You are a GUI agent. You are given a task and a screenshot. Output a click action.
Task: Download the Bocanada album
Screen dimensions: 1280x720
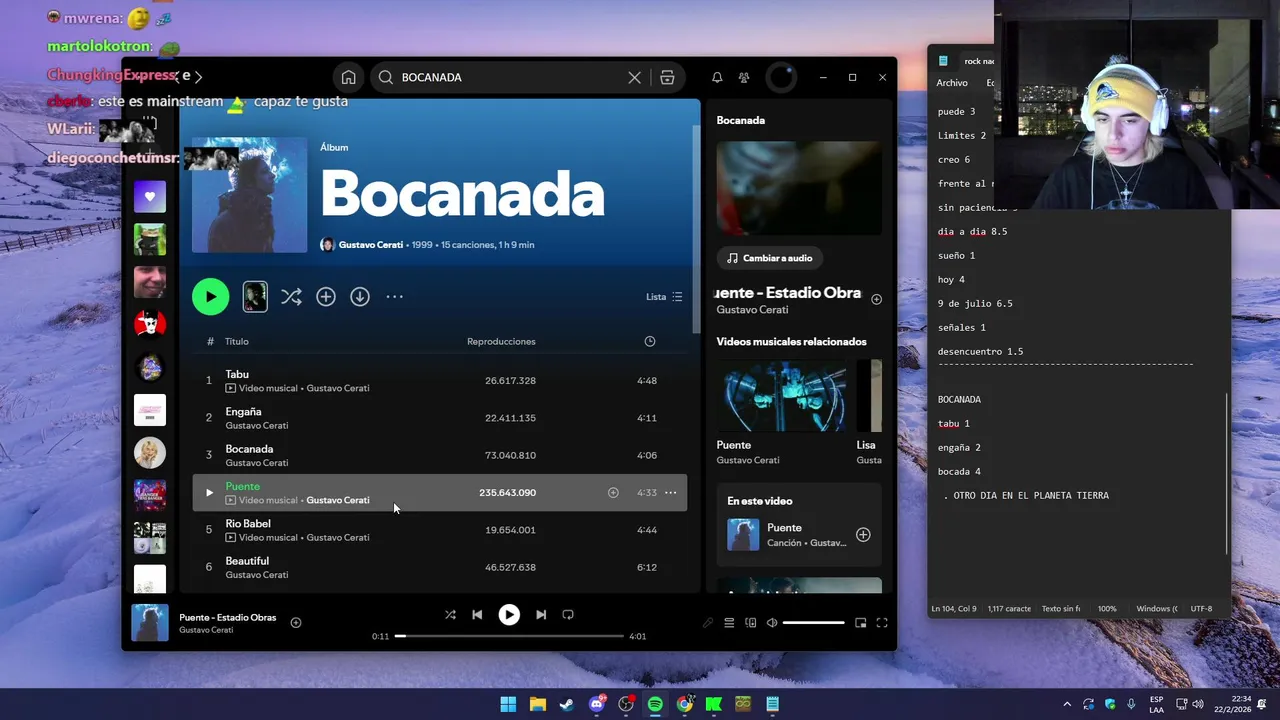tap(360, 297)
